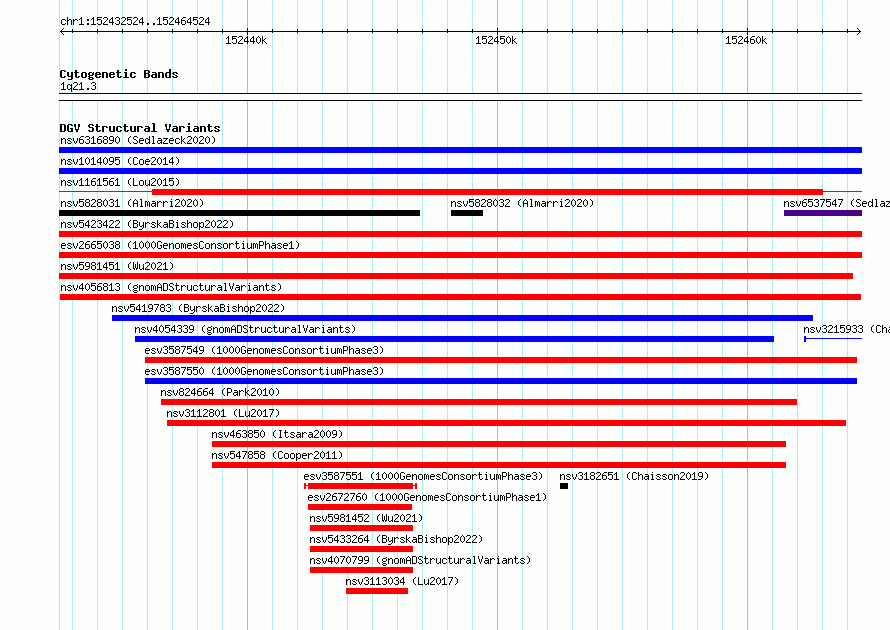Click the blue bar of nsv1014095
Screen dimensions: 890x630
tap(460, 171)
